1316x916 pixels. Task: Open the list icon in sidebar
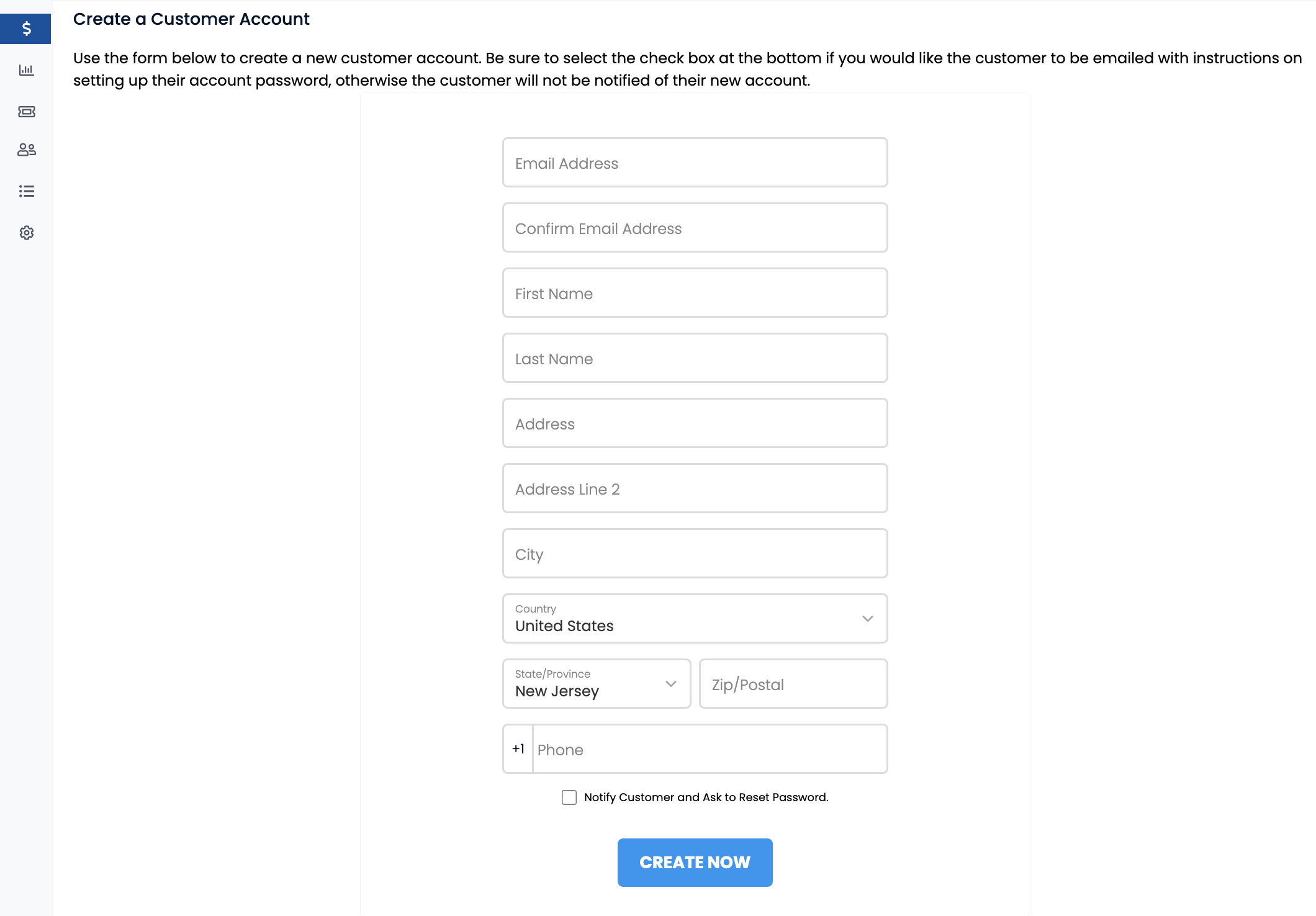(x=26, y=191)
